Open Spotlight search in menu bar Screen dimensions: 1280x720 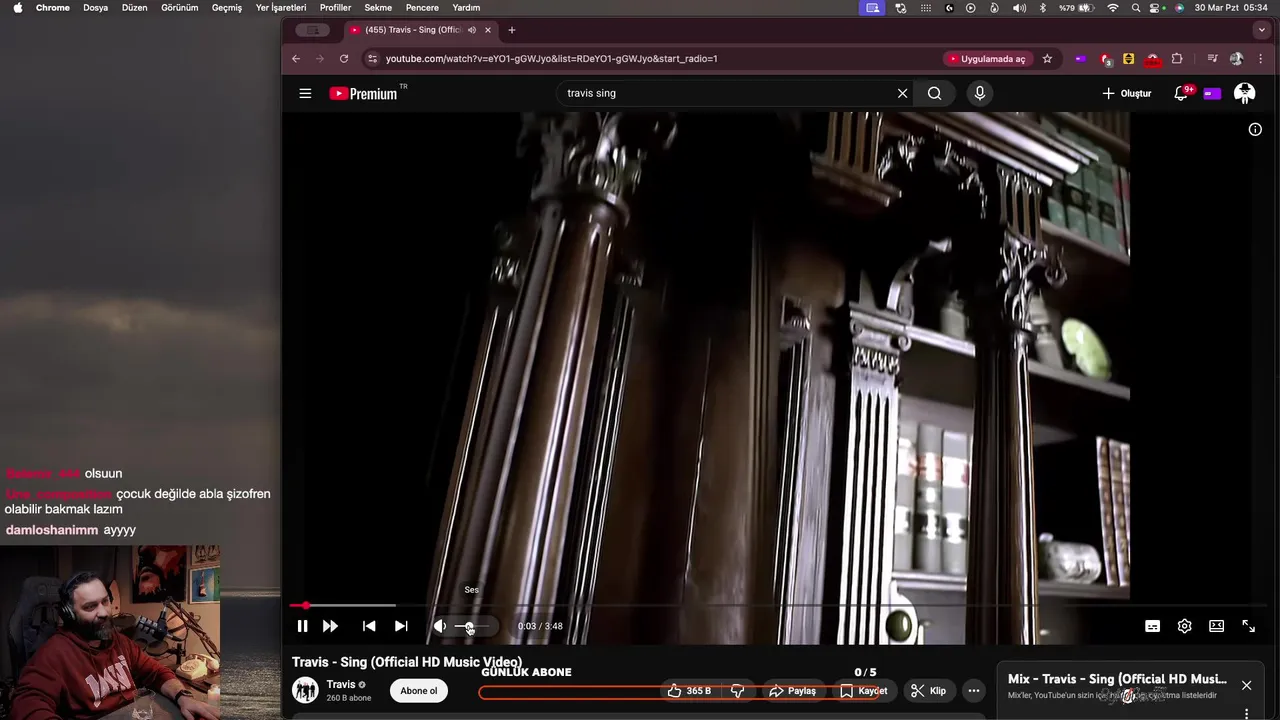click(1136, 7)
